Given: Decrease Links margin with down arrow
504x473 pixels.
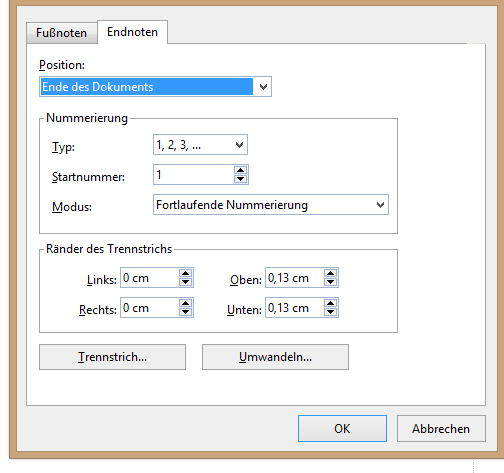Looking at the screenshot, I should pyautogui.click(x=185, y=282).
